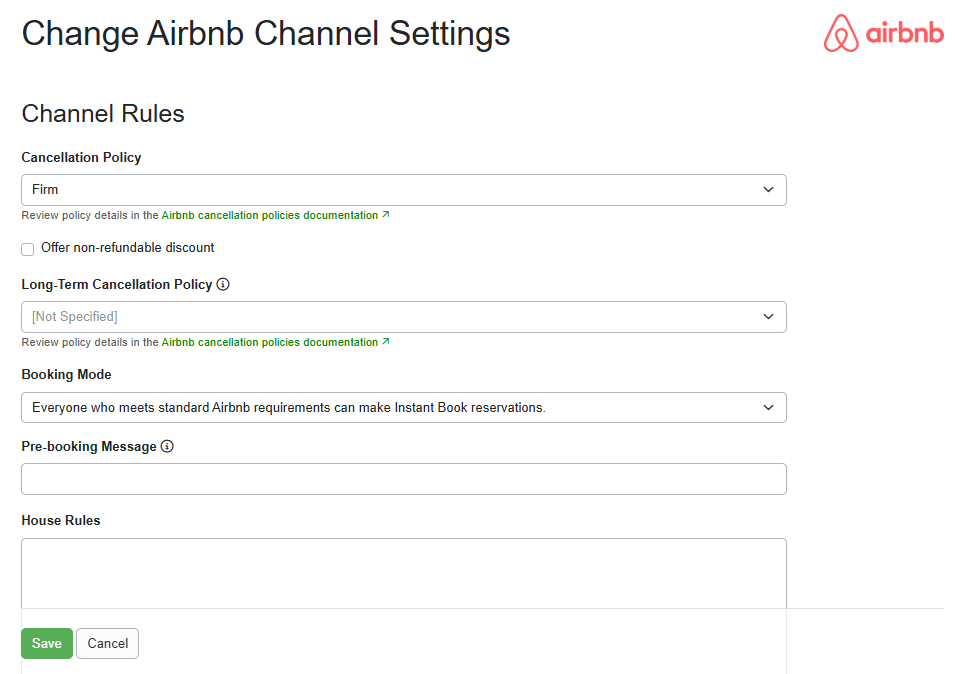Click the chevron on the Long-Term Cancellation dropdown
955x674 pixels.
point(768,316)
